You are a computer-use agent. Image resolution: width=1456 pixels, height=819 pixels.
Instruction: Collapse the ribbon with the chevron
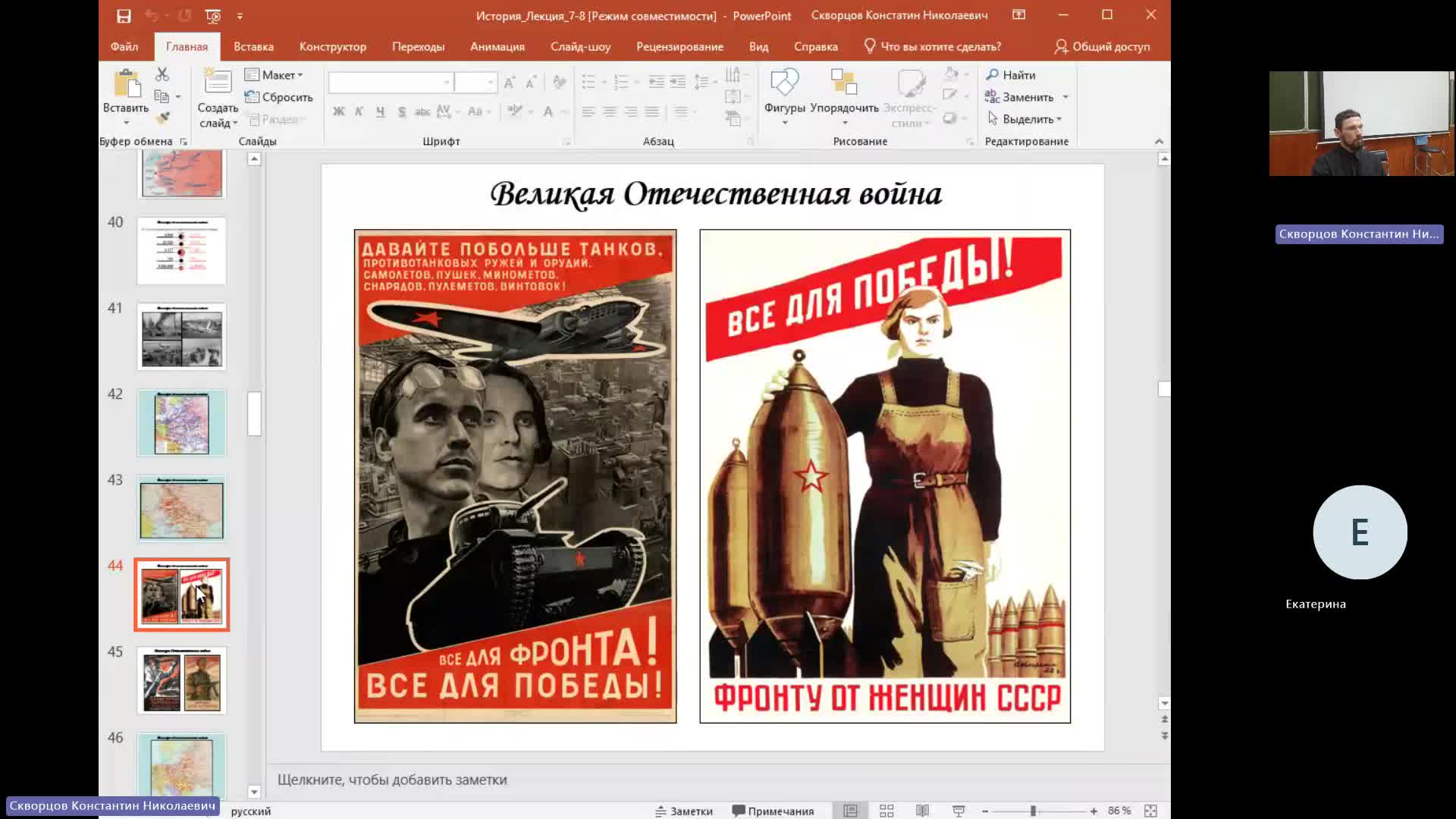click(1159, 141)
